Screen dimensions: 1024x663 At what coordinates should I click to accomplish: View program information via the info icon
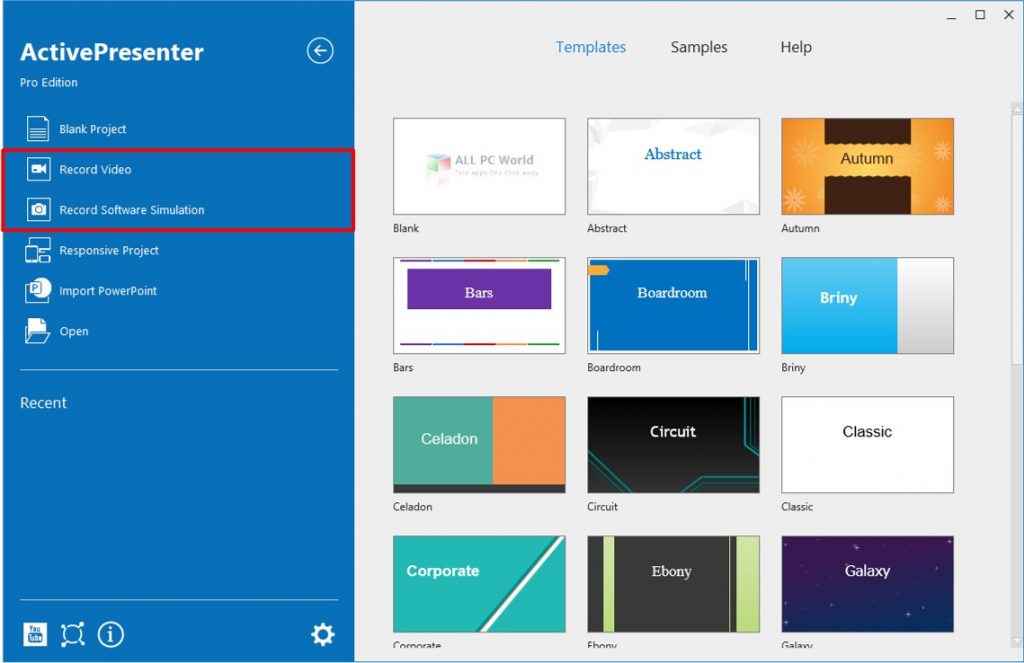coord(110,634)
